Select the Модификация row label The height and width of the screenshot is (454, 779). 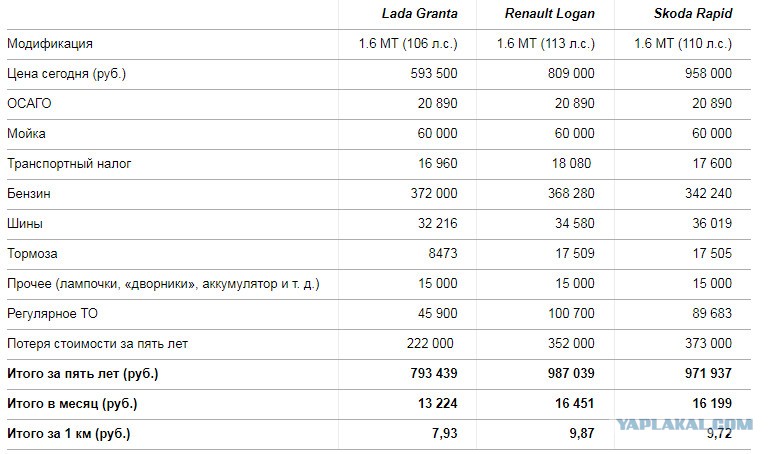50,44
